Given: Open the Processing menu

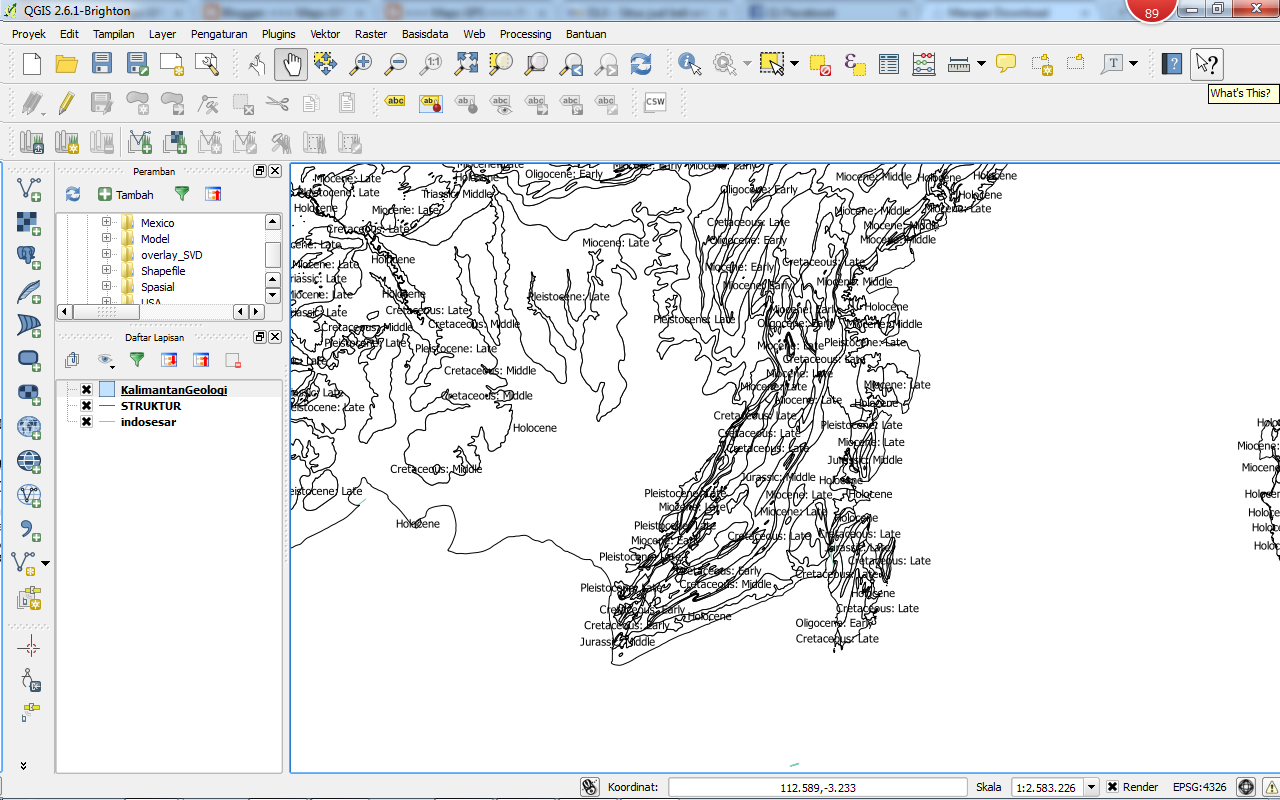Looking at the screenshot, I should (525, 34).
